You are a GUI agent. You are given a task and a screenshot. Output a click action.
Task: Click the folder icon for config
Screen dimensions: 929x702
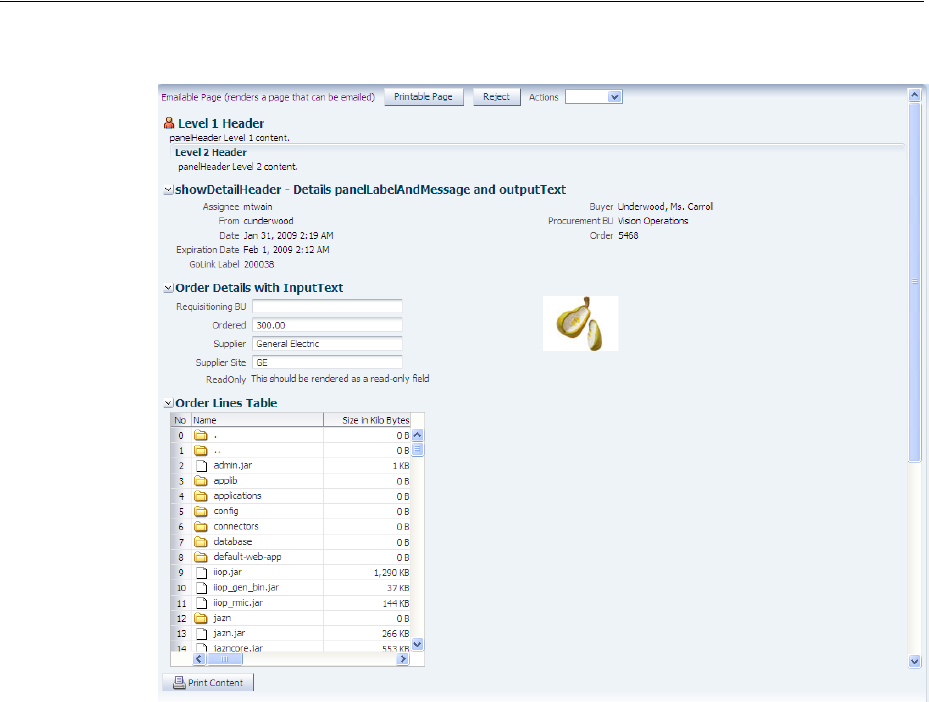tap(201, 511)
